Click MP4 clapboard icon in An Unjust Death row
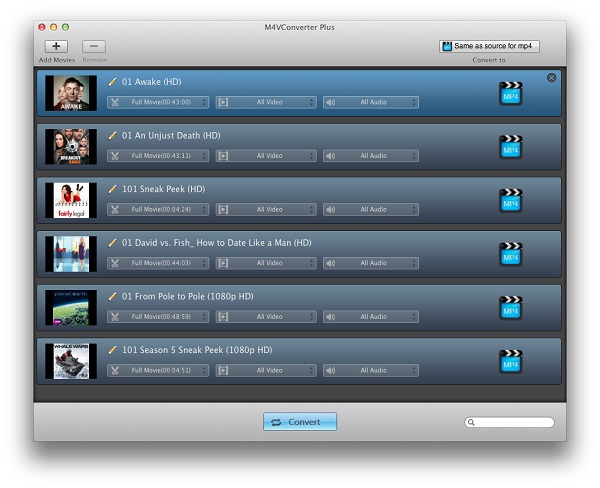Screen dimensions: 600x488 coord(511,147)
